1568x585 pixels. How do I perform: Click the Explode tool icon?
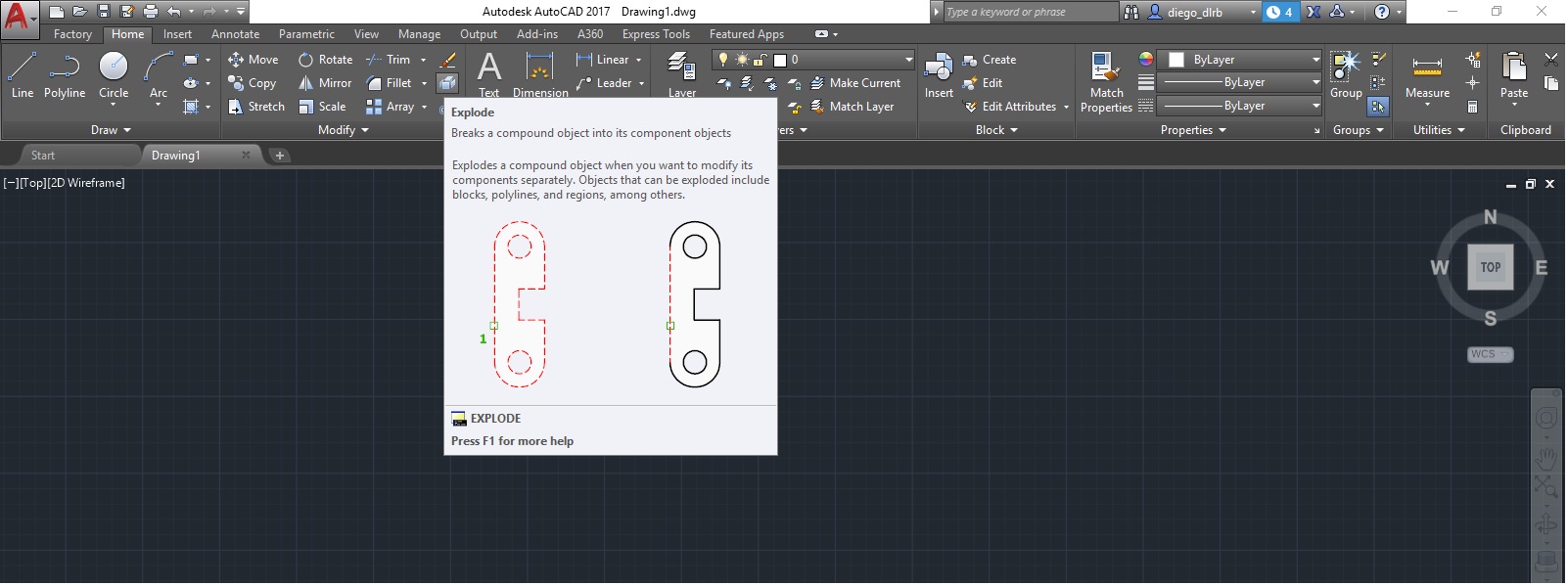point(447,83)
